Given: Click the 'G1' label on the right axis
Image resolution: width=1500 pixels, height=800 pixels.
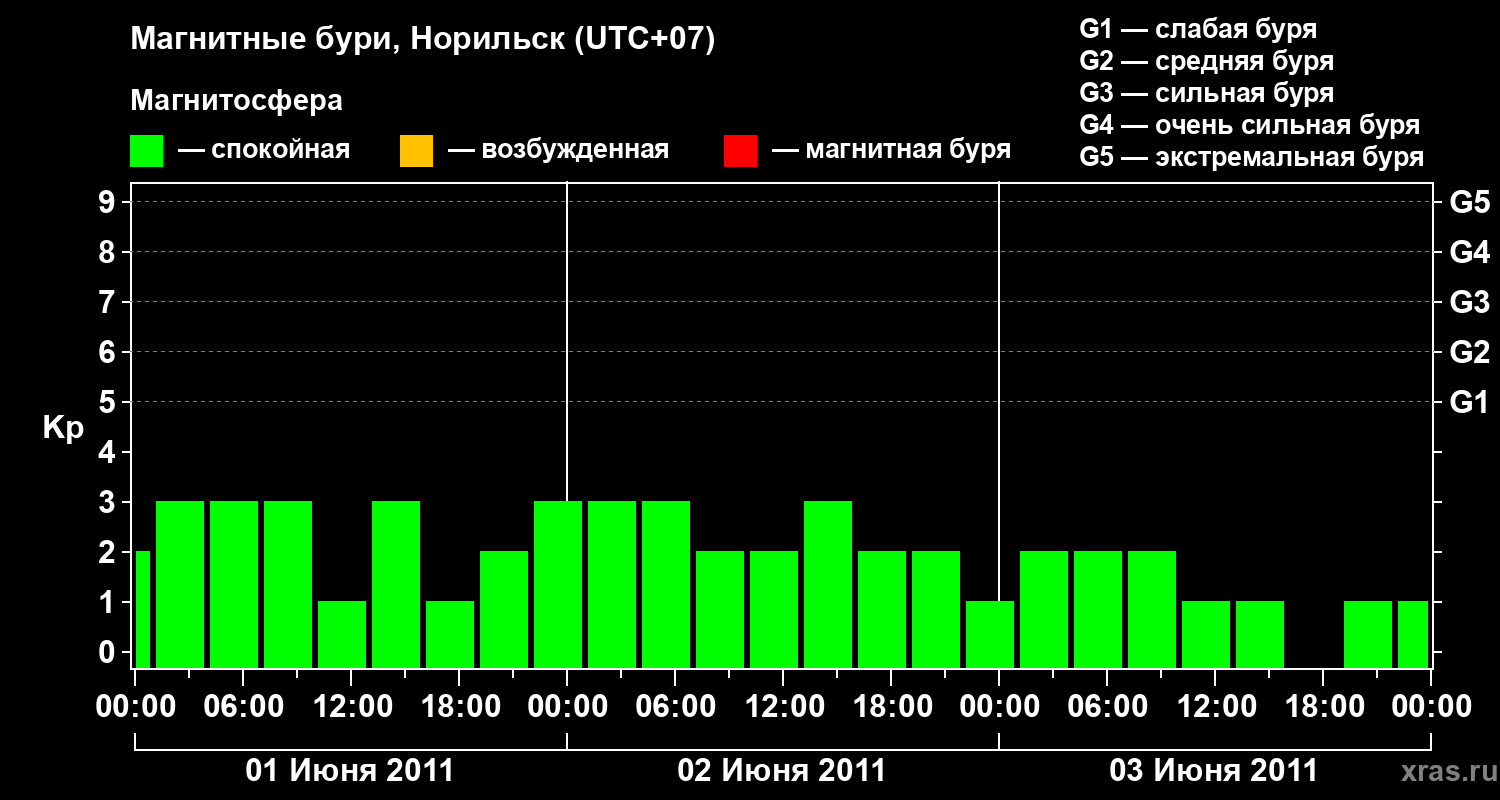Looking at the screenshot, I should click(x=1469, y=402).
